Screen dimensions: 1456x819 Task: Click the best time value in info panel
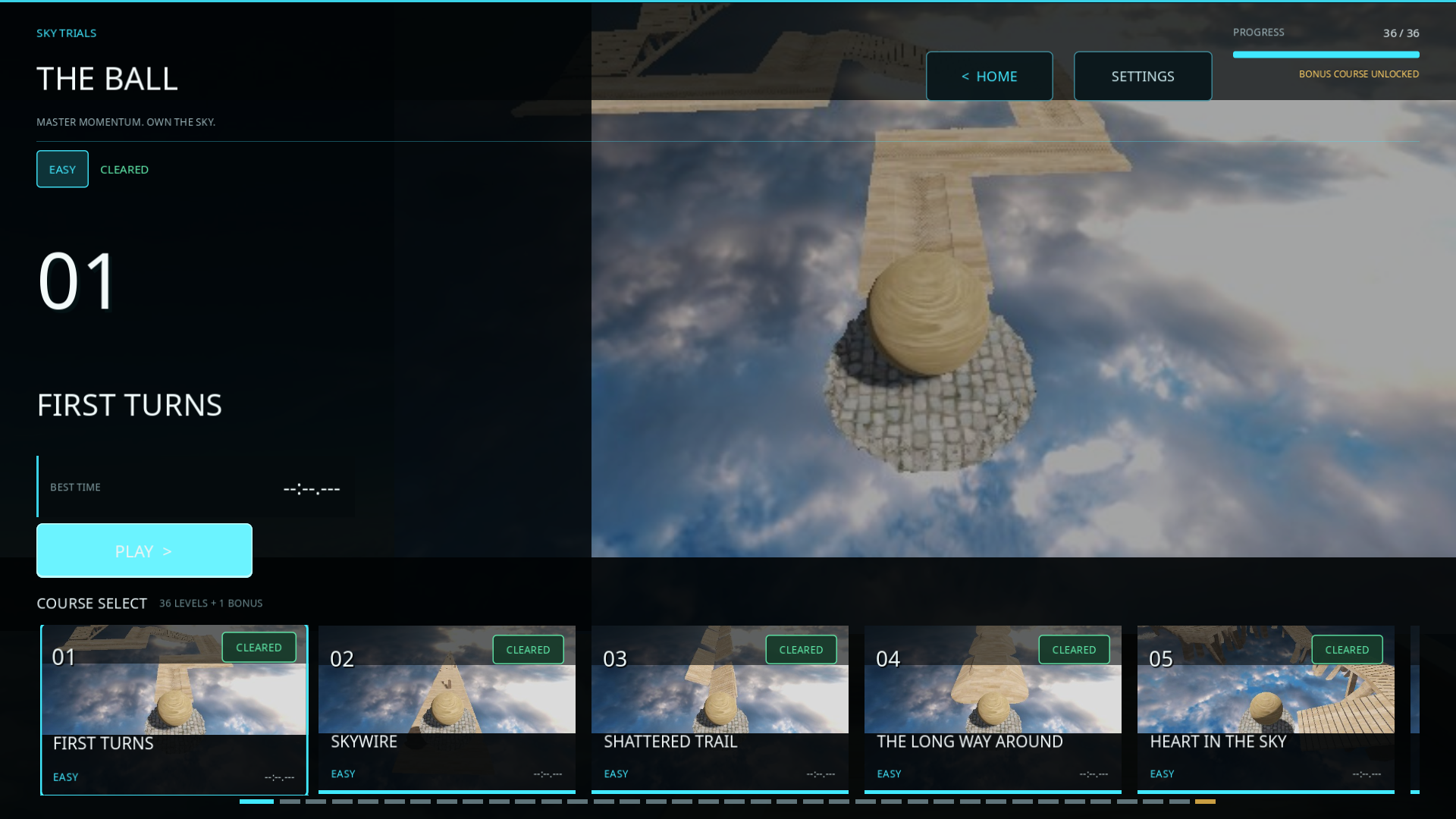(x=312, y=488)
